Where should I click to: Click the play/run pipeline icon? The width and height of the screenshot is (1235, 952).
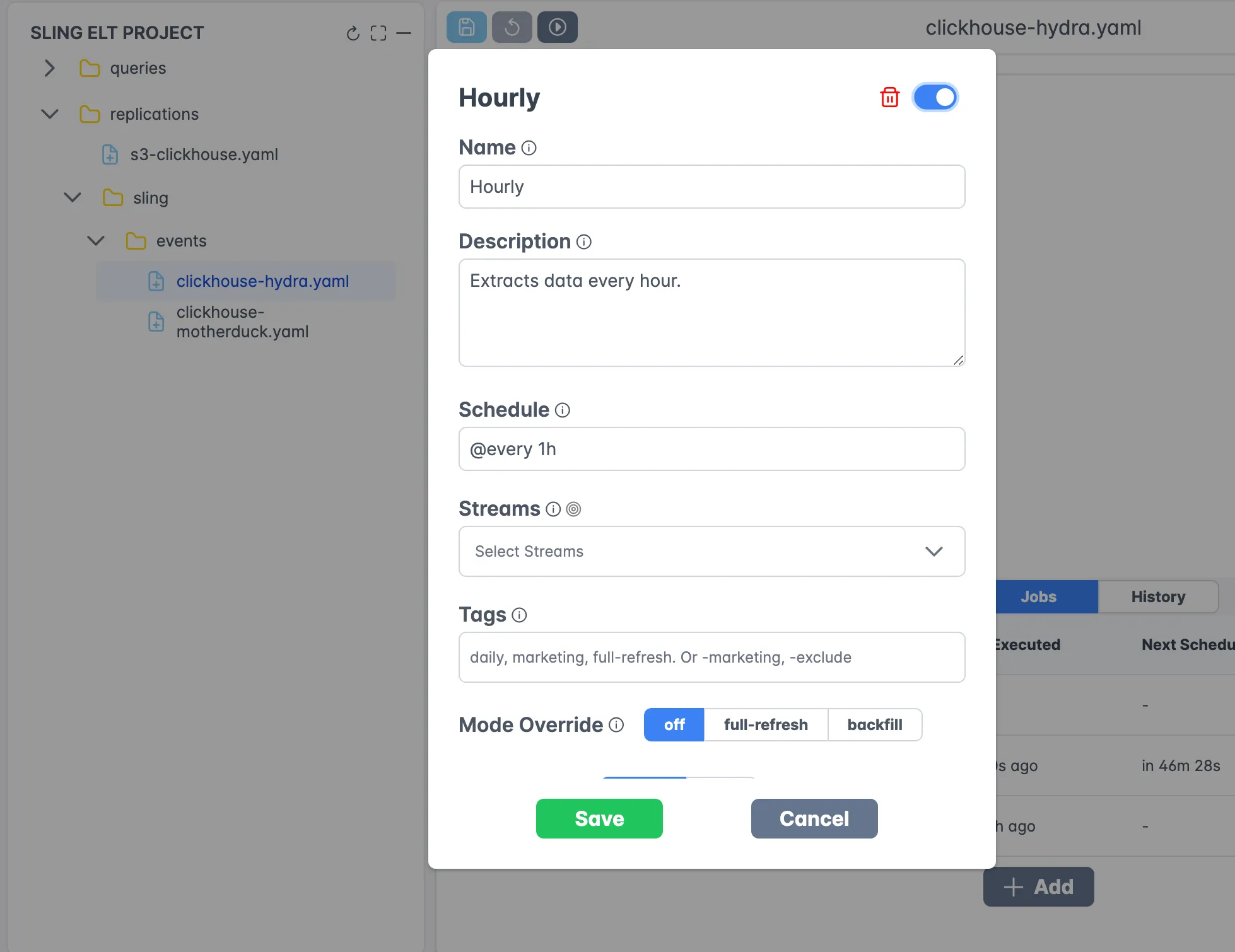[557, 27]
